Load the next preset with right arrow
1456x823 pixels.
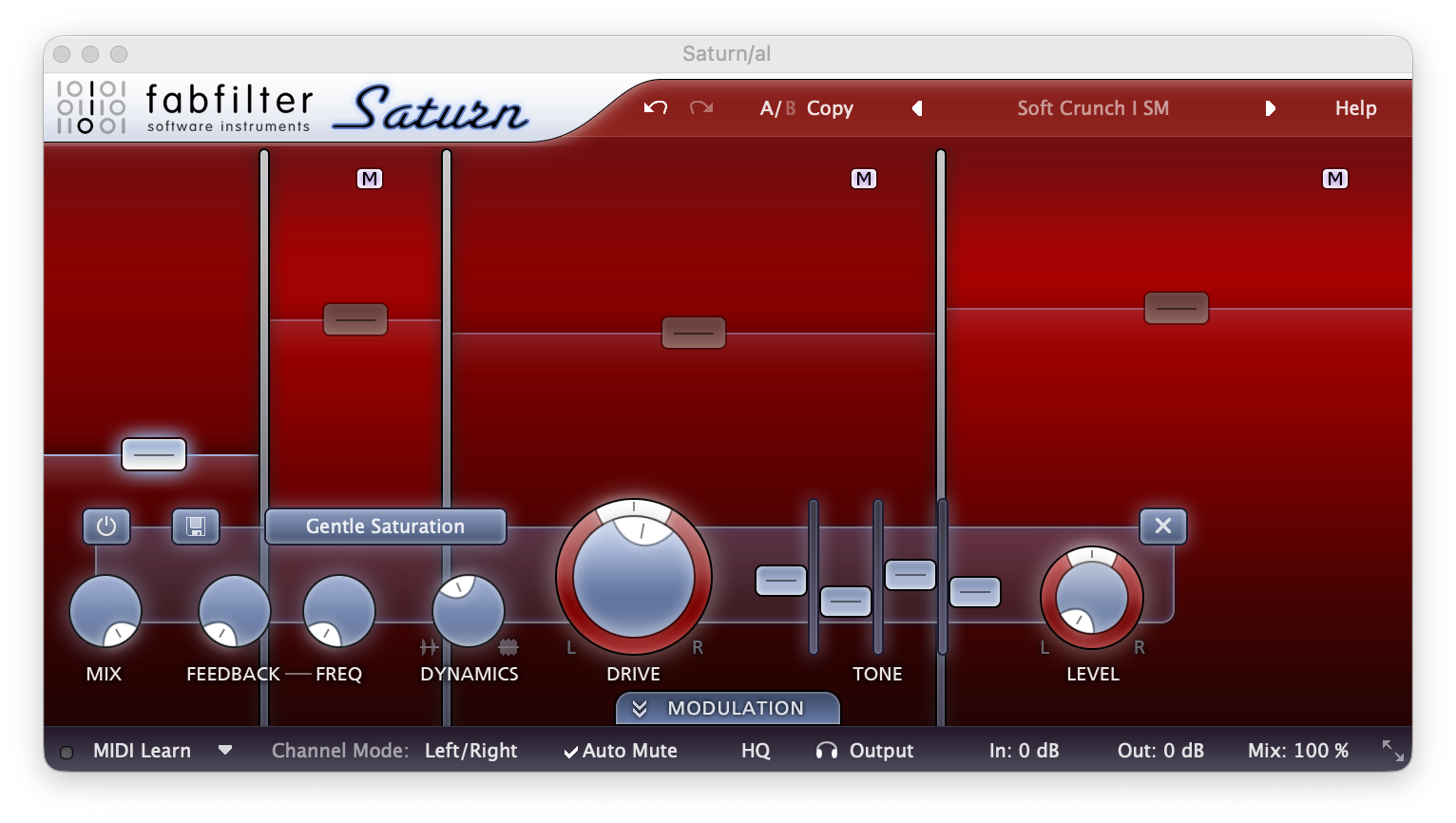pos(1271,108)
